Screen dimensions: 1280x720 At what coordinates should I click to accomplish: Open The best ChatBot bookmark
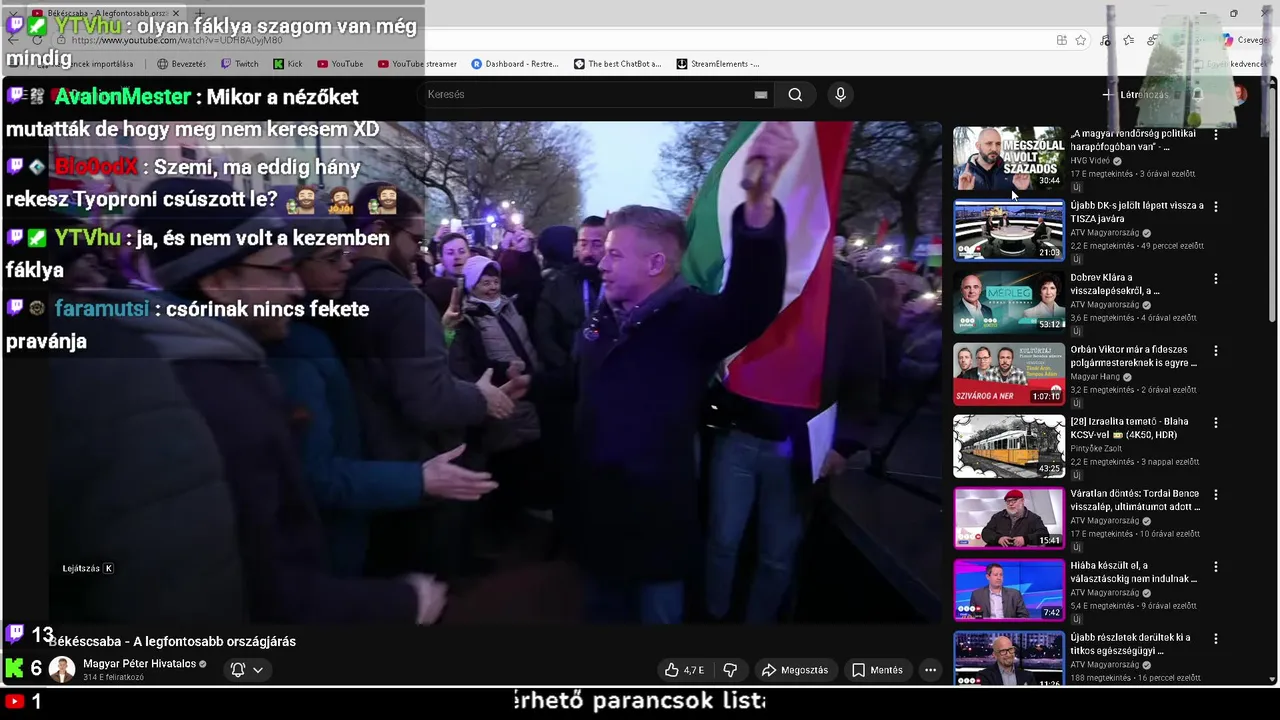click(x=617, y=64)
